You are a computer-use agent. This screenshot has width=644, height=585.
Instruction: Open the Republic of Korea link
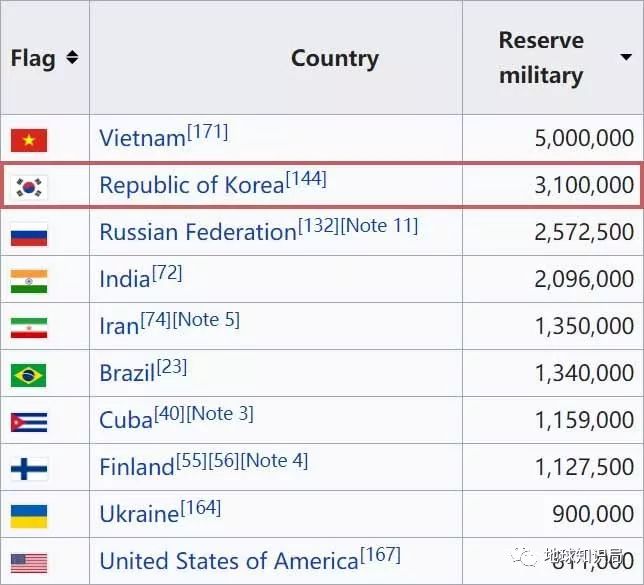191,186
